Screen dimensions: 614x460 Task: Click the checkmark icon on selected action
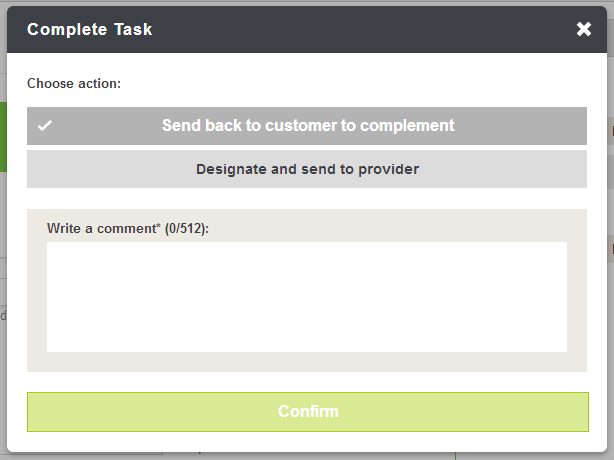tap(45, 126)
